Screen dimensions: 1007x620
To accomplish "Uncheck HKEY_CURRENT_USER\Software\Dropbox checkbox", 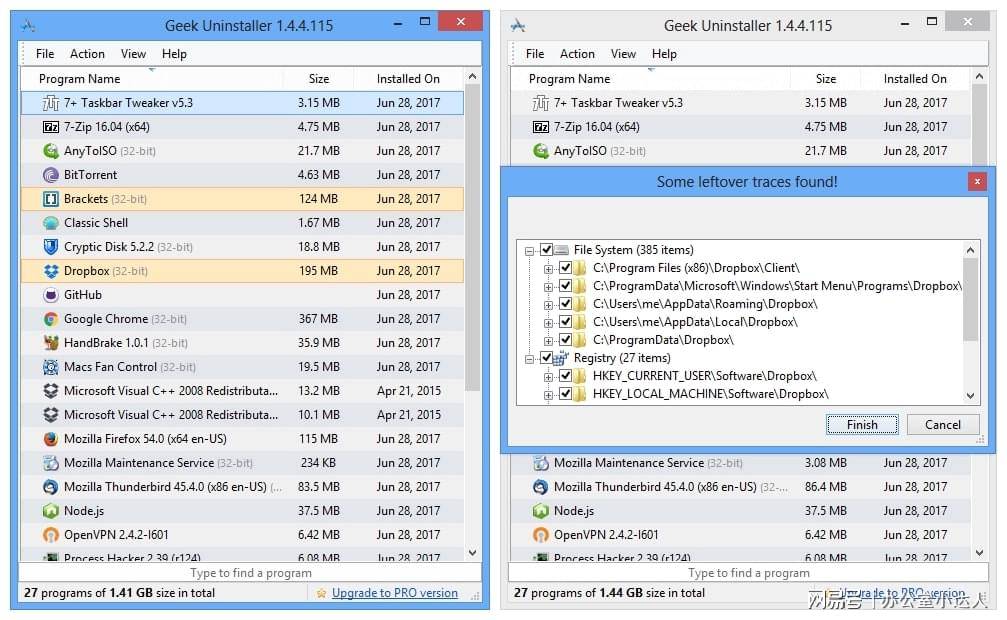I will click(x=565, y=375).
